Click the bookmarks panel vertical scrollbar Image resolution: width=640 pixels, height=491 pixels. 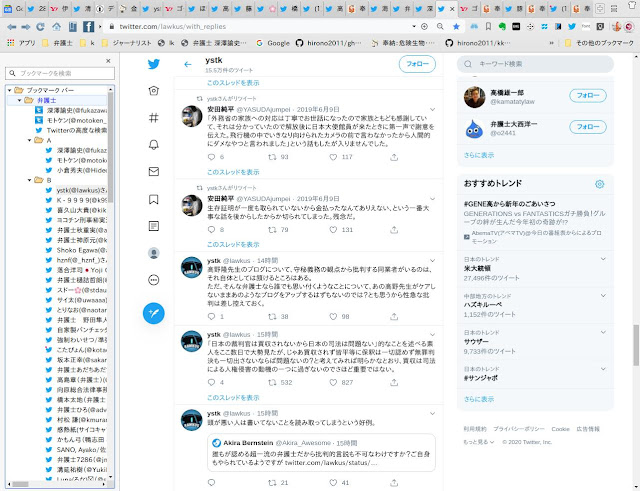(x=110, y=147)
